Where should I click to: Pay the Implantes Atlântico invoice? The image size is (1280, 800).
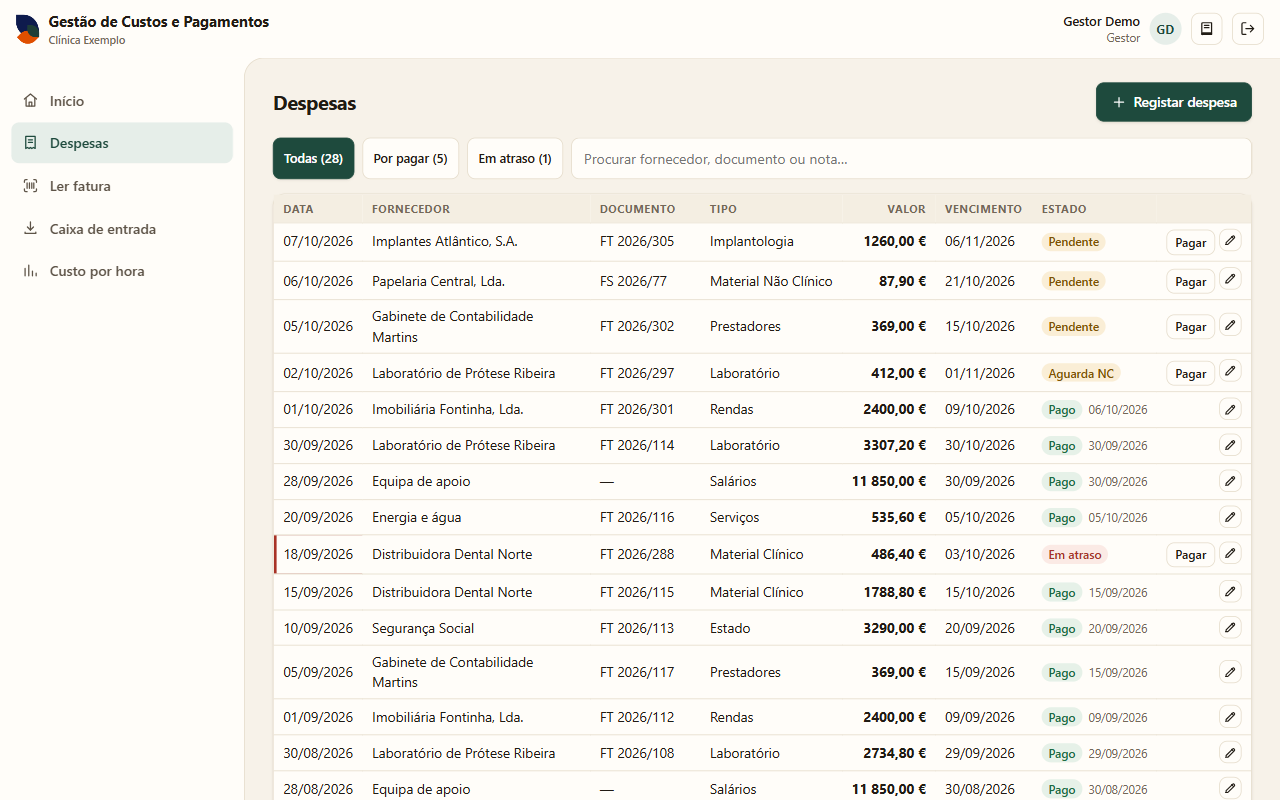(1190, 243)
